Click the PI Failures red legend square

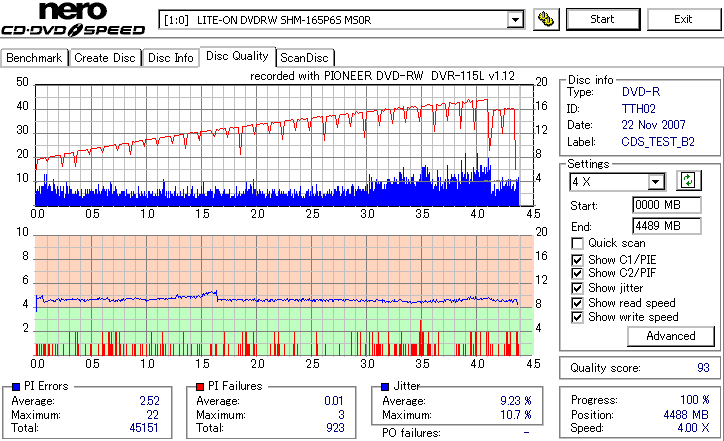coord(199,387)
